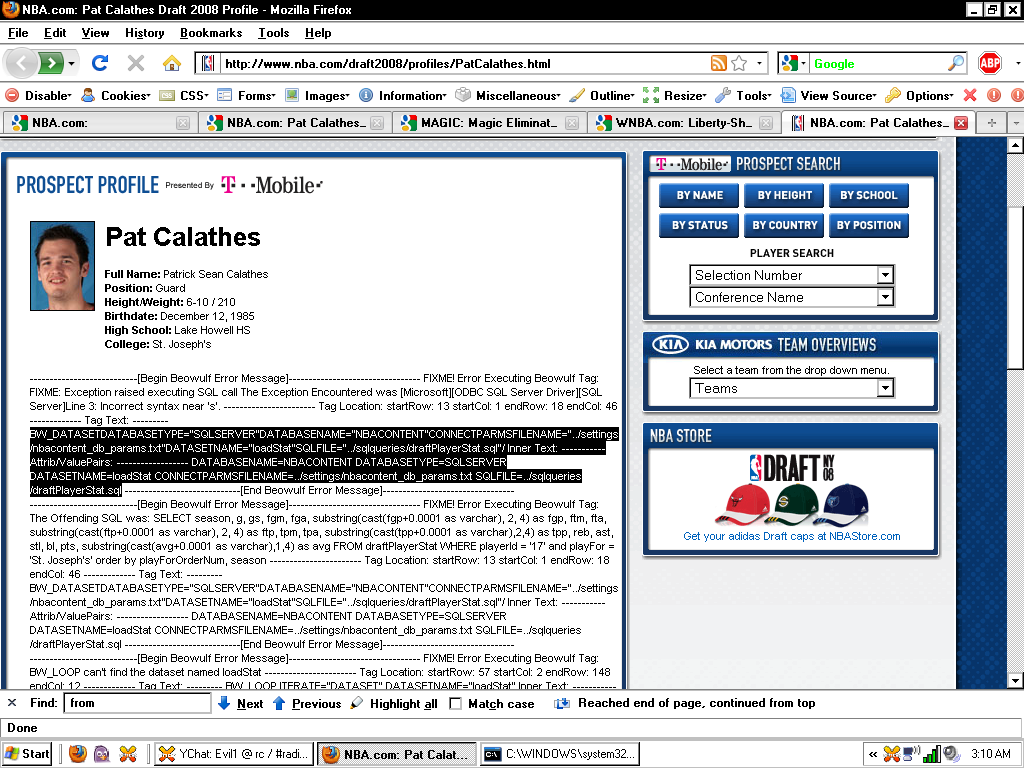Open the Home page icon
This screenshot has width=1024, height=768.
172,63
